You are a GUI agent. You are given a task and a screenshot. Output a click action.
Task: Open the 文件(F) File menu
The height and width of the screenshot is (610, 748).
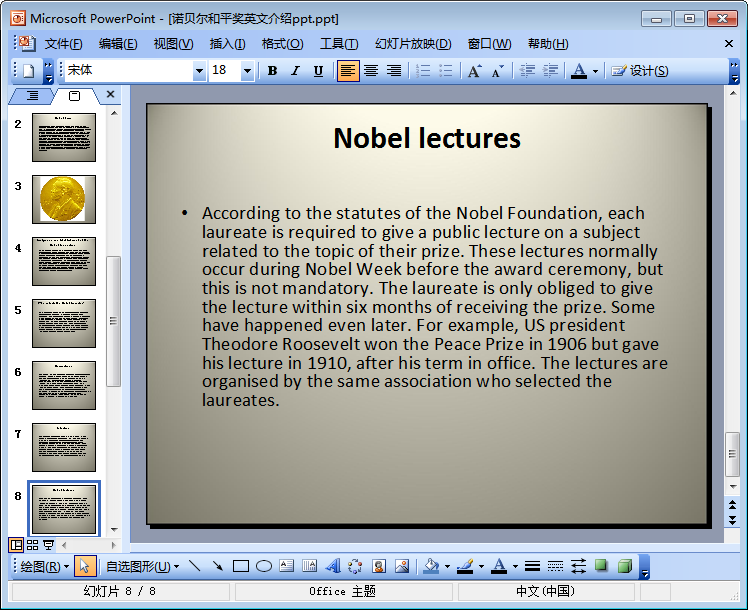tap(63, 44)
